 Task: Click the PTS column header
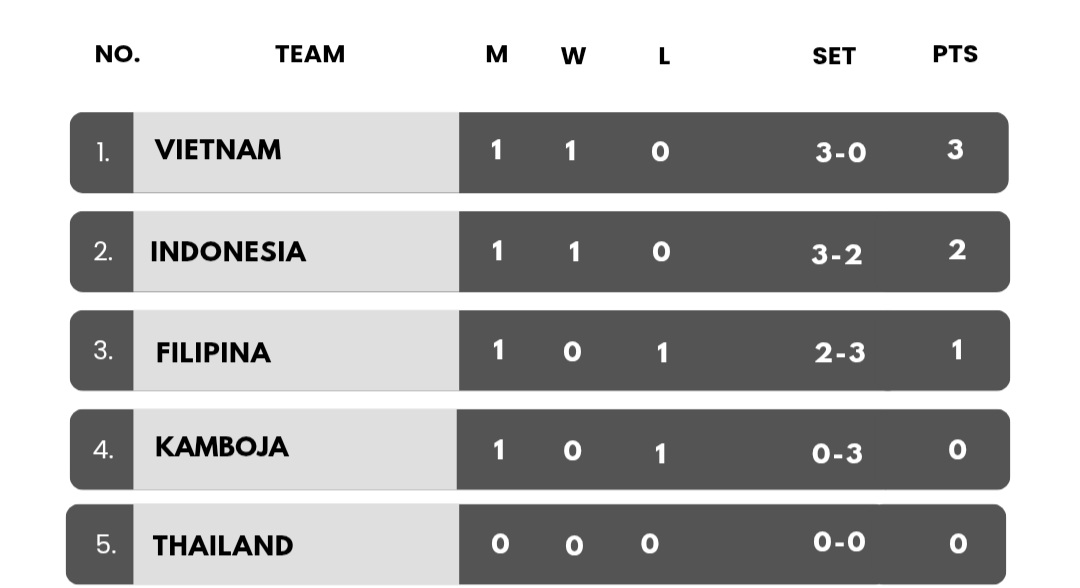click(x=955, y=54)
